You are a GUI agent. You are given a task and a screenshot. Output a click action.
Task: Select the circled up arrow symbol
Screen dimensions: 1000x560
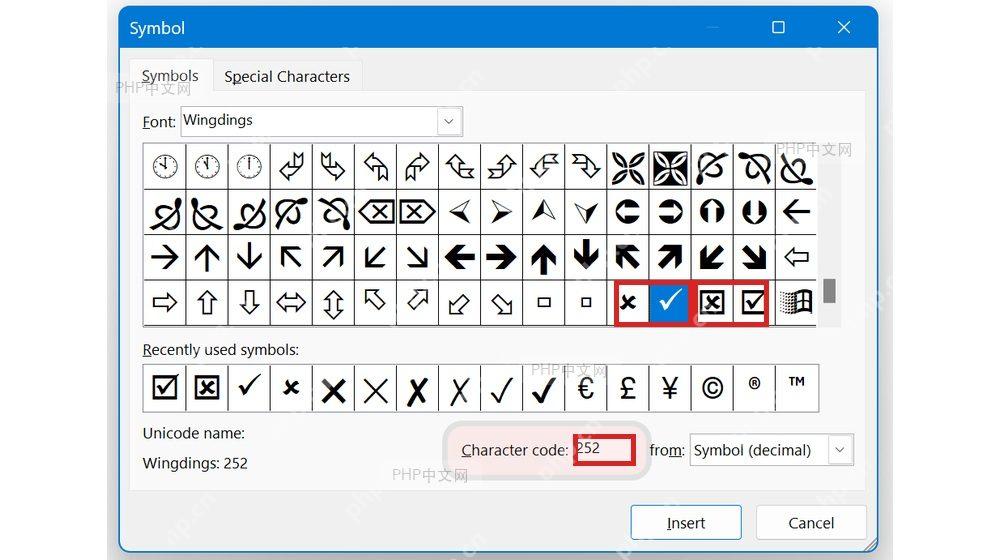click(712, 211)
